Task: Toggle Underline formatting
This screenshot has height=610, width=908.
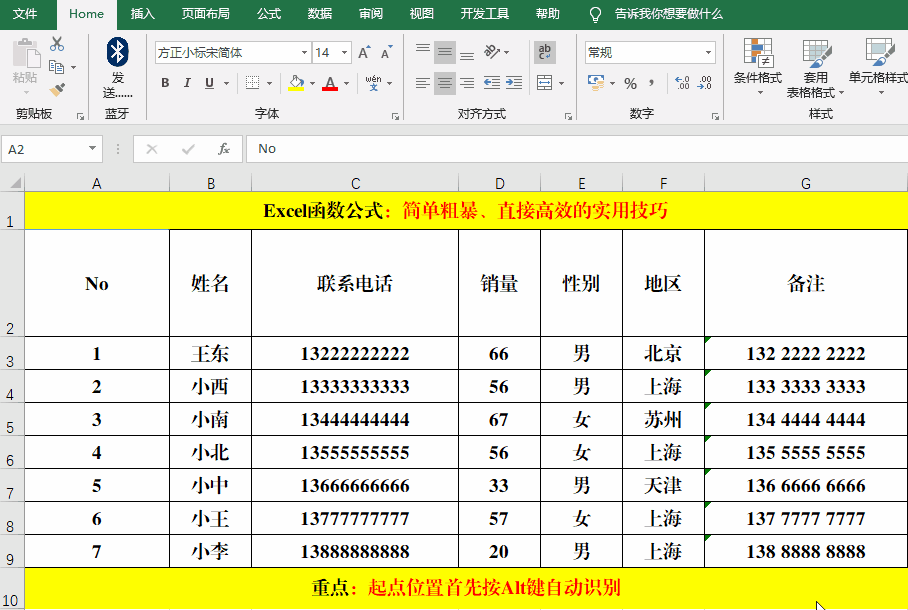Action: click(209, 83)
